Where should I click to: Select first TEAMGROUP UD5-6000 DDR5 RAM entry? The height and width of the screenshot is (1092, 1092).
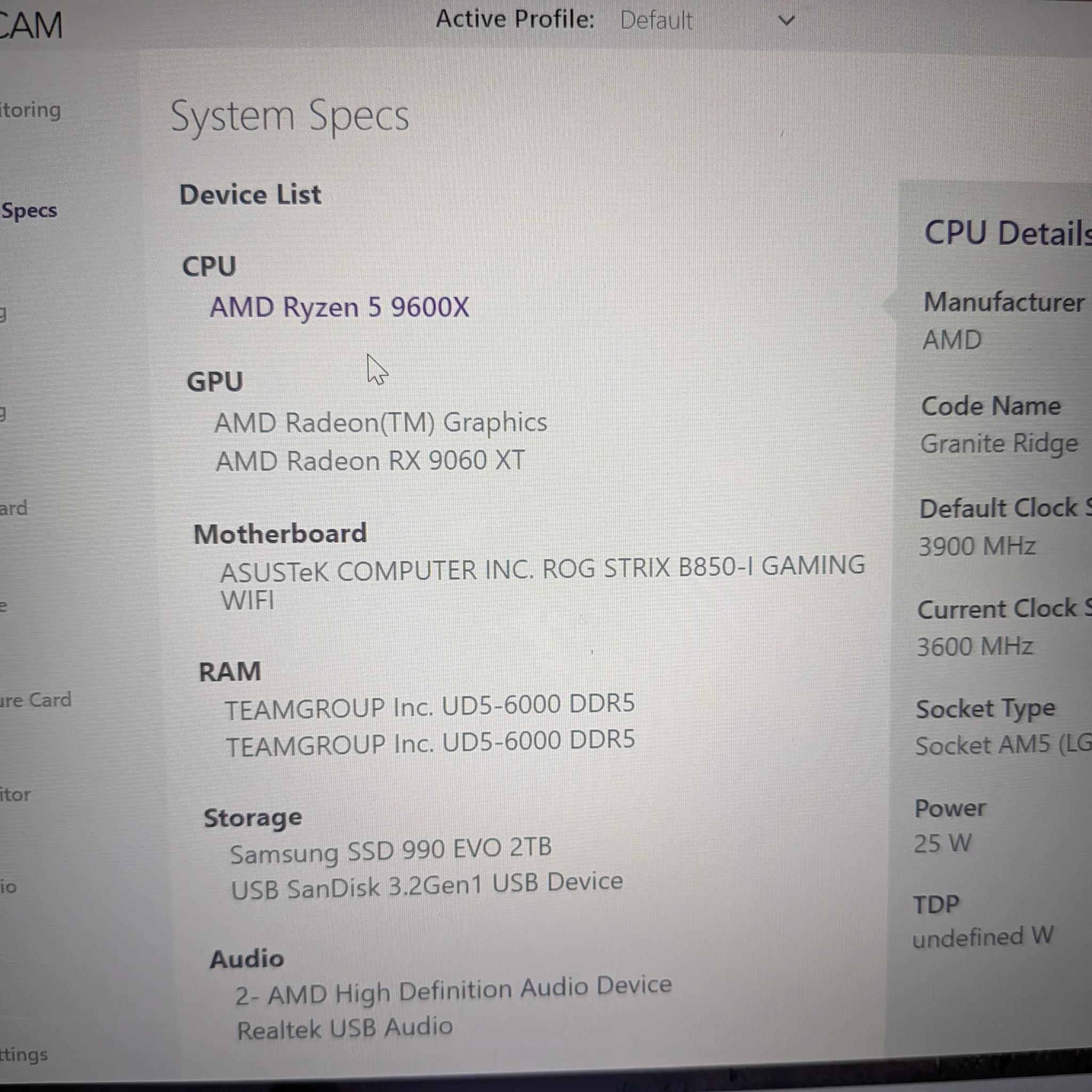coord(430,705)
